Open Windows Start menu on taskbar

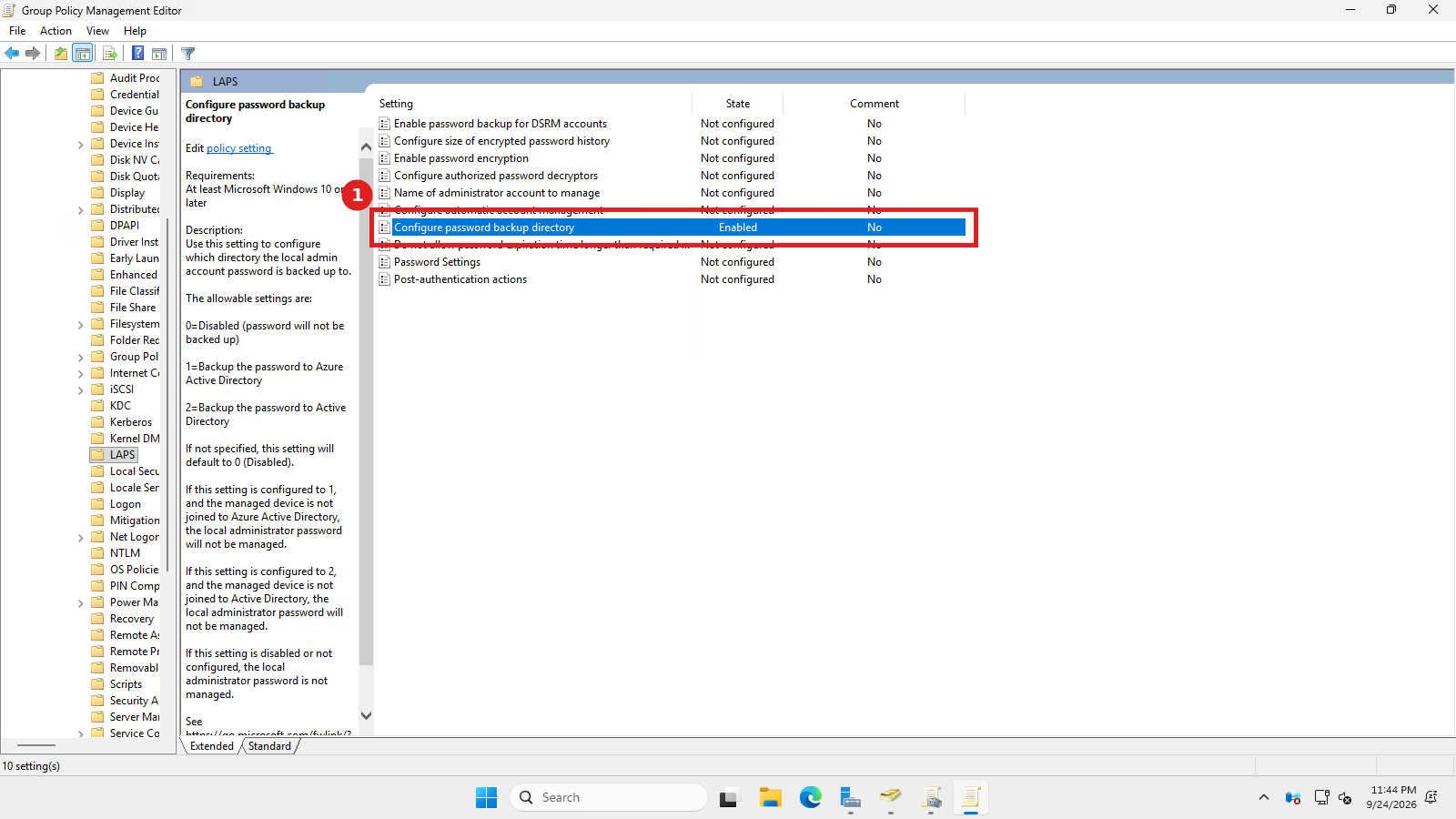pyautogui.click(x=487, y=797)
